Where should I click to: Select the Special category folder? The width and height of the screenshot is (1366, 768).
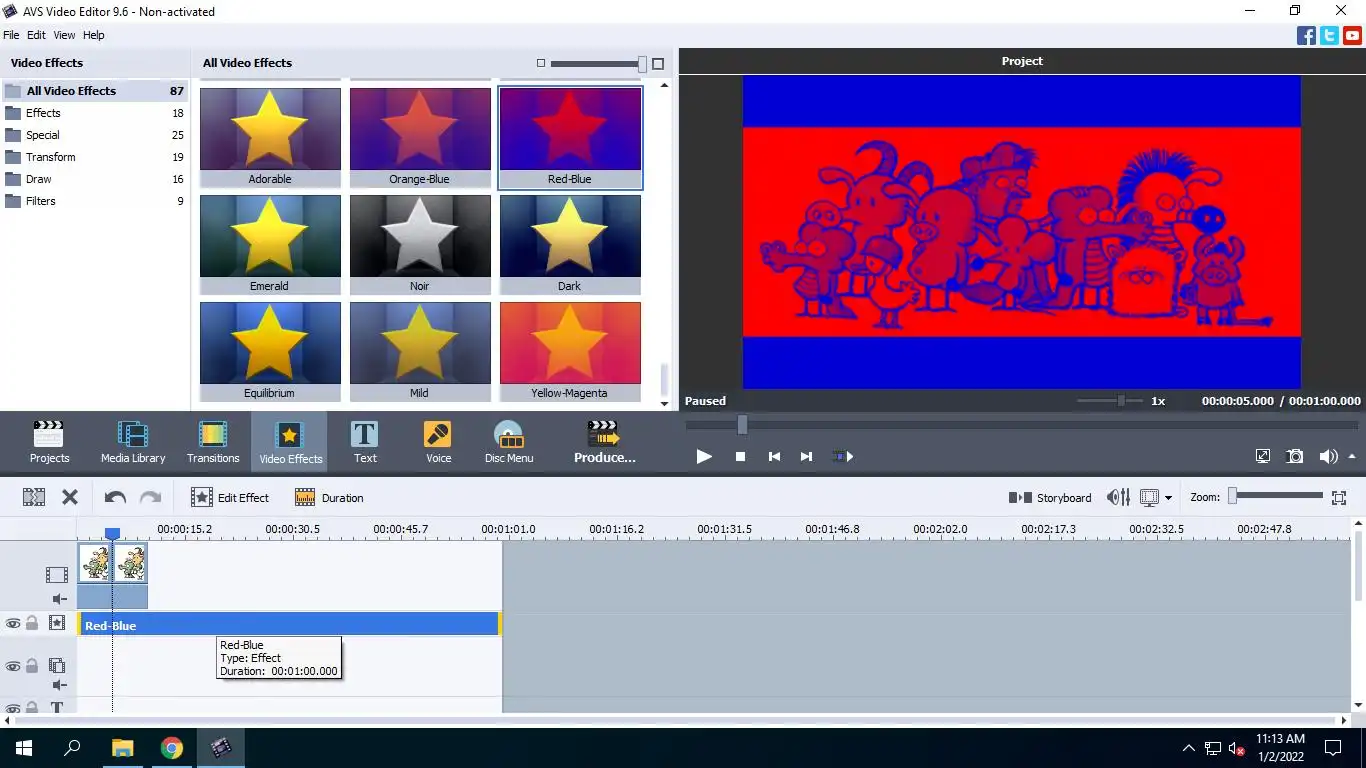click(94, 135)
